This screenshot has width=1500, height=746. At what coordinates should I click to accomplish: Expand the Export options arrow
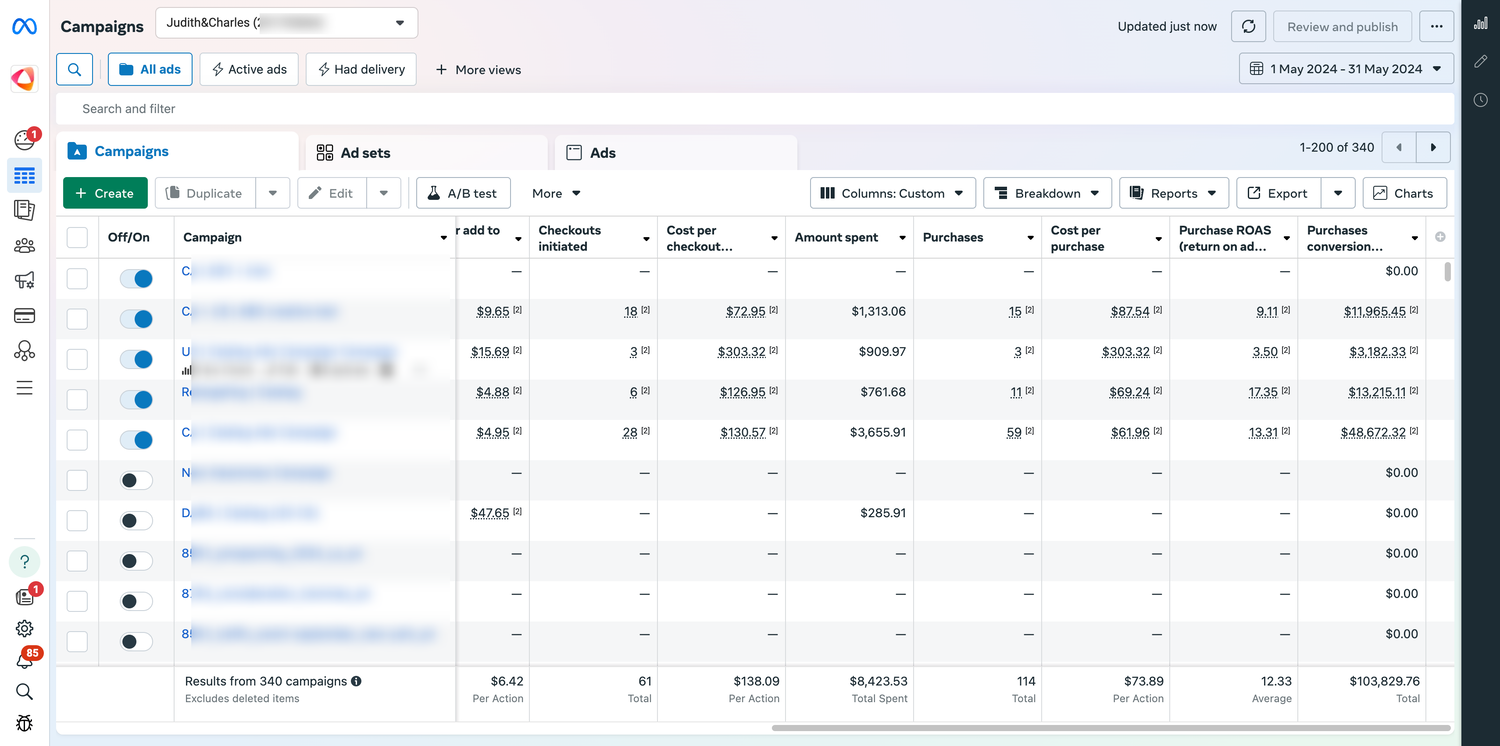pos(1338,193)
